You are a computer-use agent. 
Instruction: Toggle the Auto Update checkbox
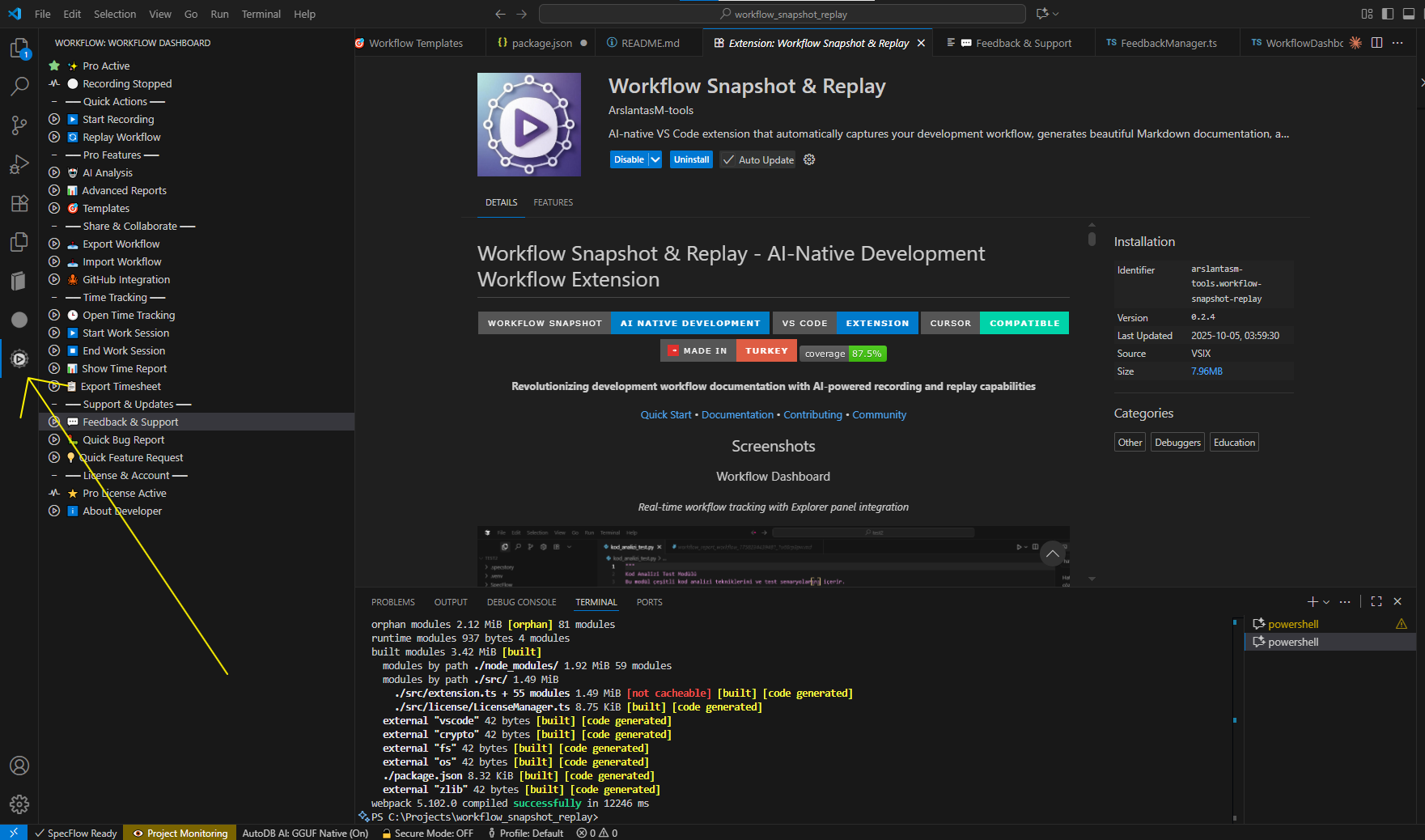[728, 159]
